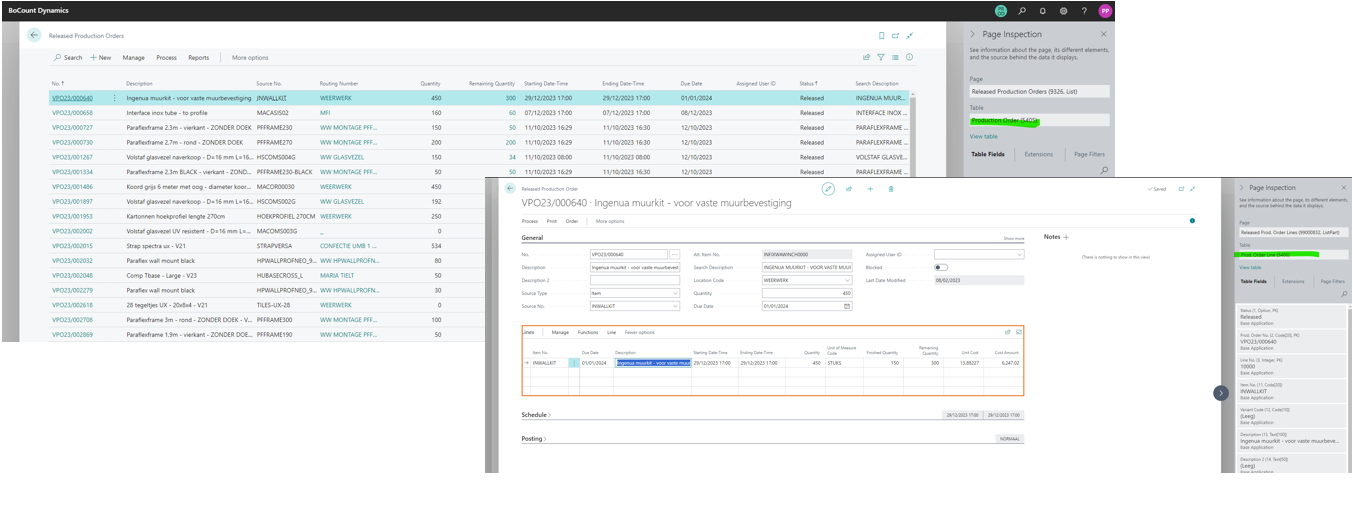Open the Assigned User ID dropdown
The height and width of the screenshot is (506, 1353).
click(x=979, y=254)
